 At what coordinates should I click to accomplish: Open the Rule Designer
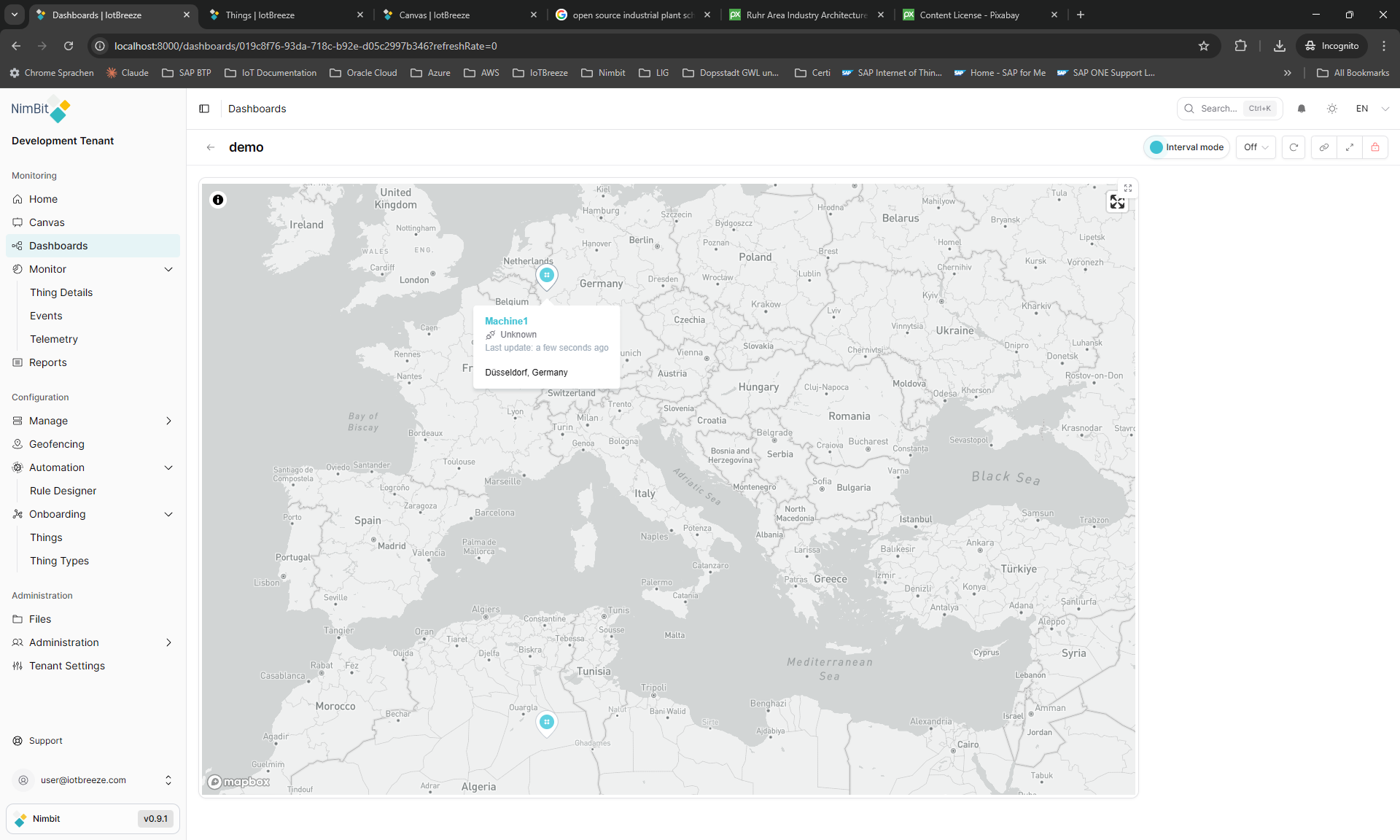[63, 491]
